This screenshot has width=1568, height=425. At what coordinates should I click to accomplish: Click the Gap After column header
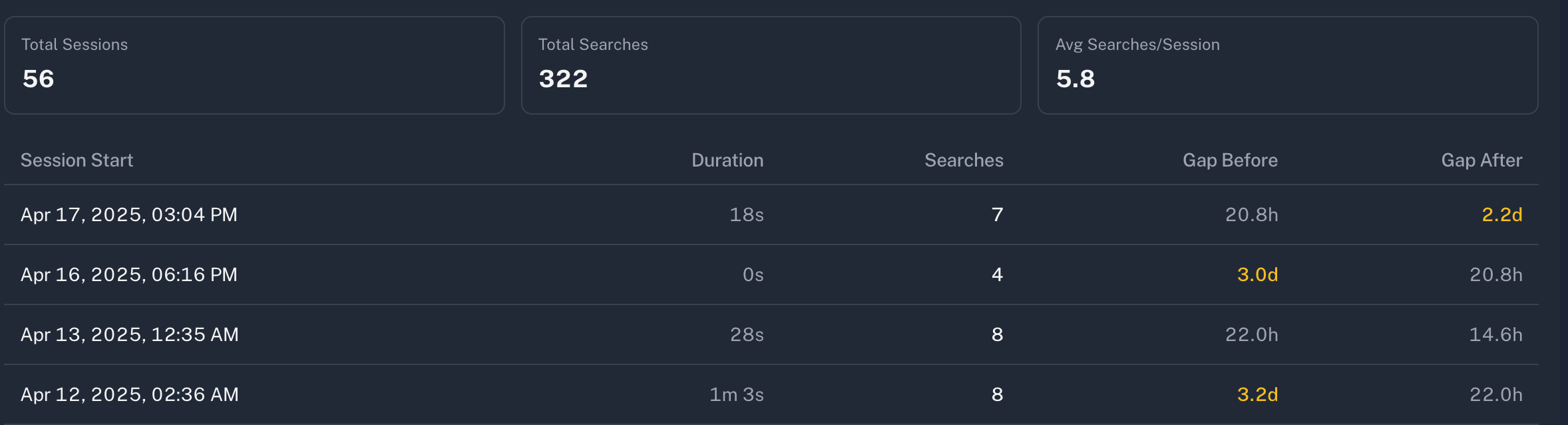(x=1481, y=161)
